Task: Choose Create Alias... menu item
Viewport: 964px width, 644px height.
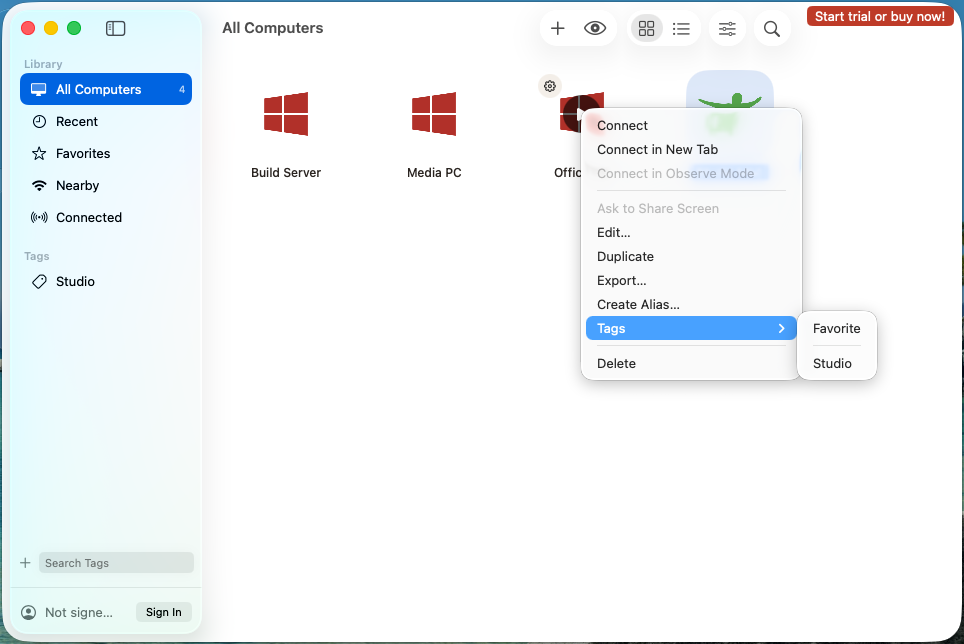Action: [691, 304]
